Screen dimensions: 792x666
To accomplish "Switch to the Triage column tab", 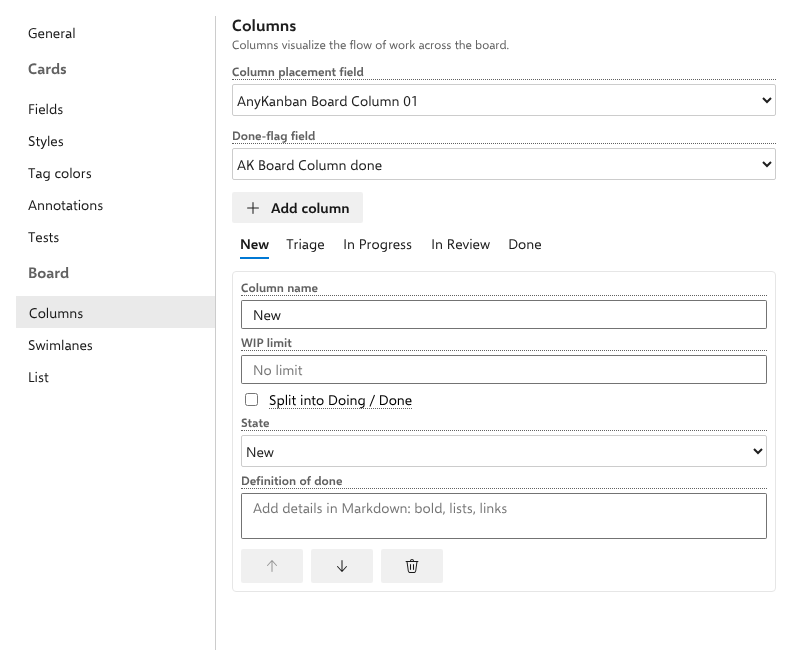I will [x=305, y=244].
